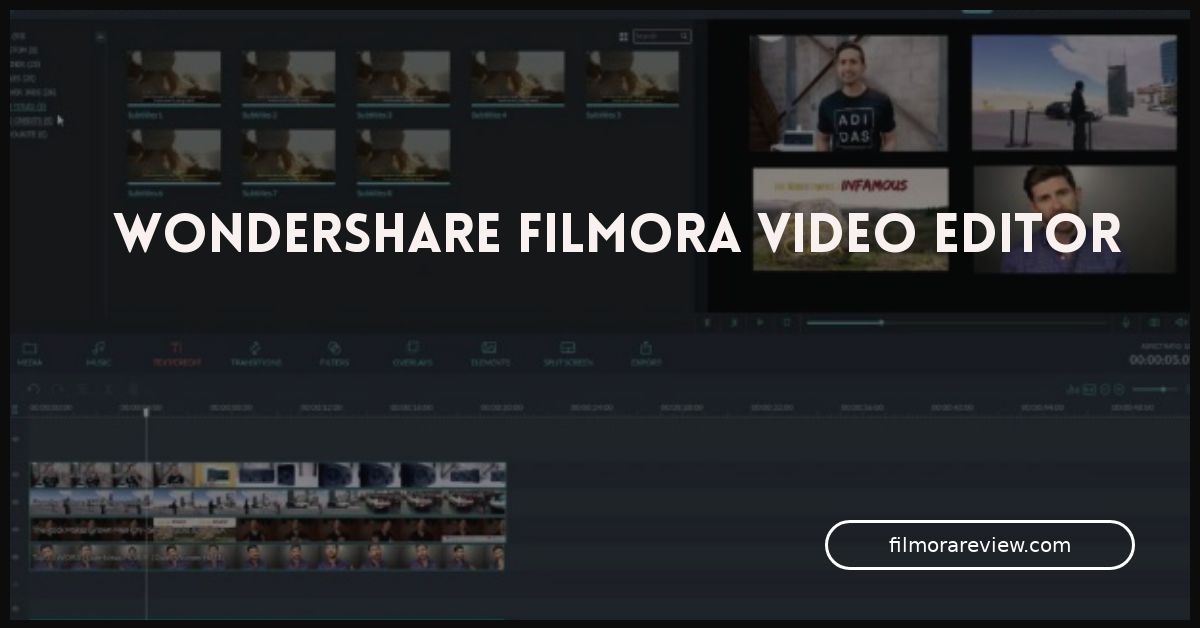The image size is (1200, 628).
Task: Play the preview video
Action: click(x=760, y=322)
